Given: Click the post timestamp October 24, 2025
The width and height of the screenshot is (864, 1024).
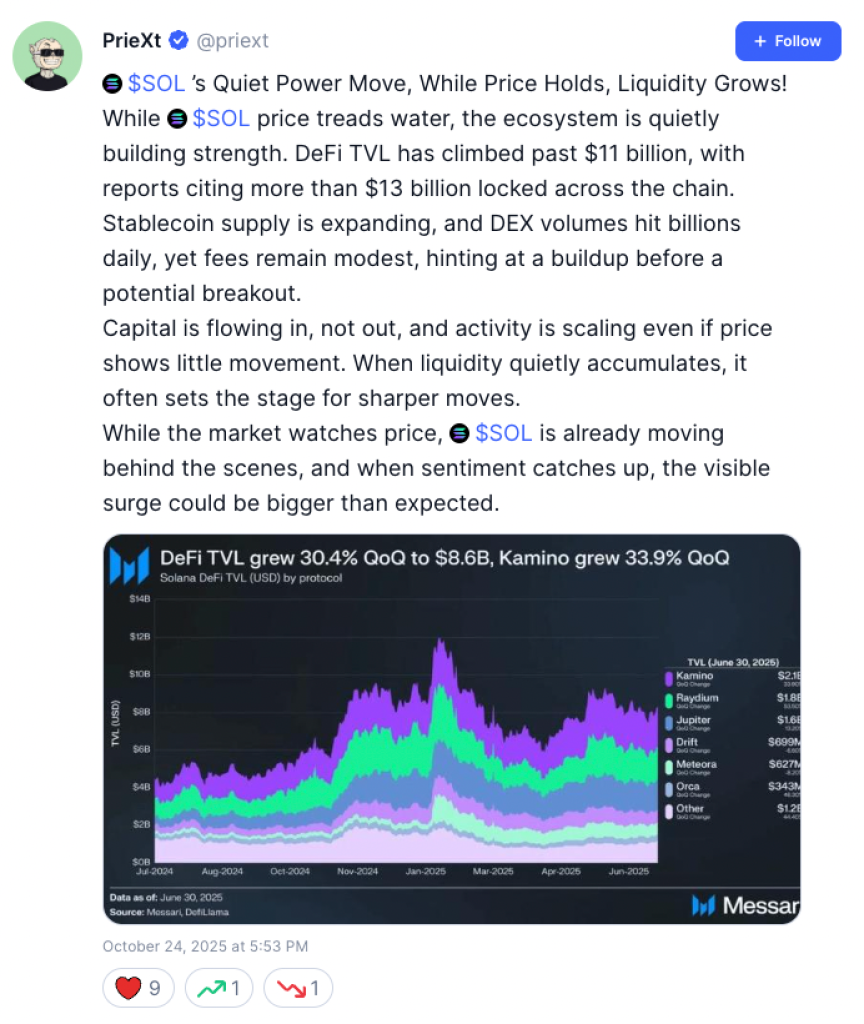Looking at the screenshot, I should 205,946.
